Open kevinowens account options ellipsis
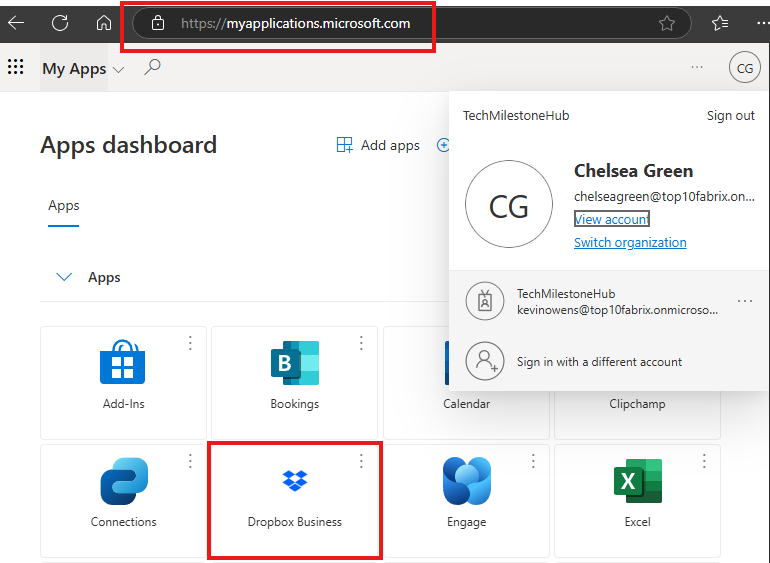The image size is (770, 563). (x=744, y=301)
